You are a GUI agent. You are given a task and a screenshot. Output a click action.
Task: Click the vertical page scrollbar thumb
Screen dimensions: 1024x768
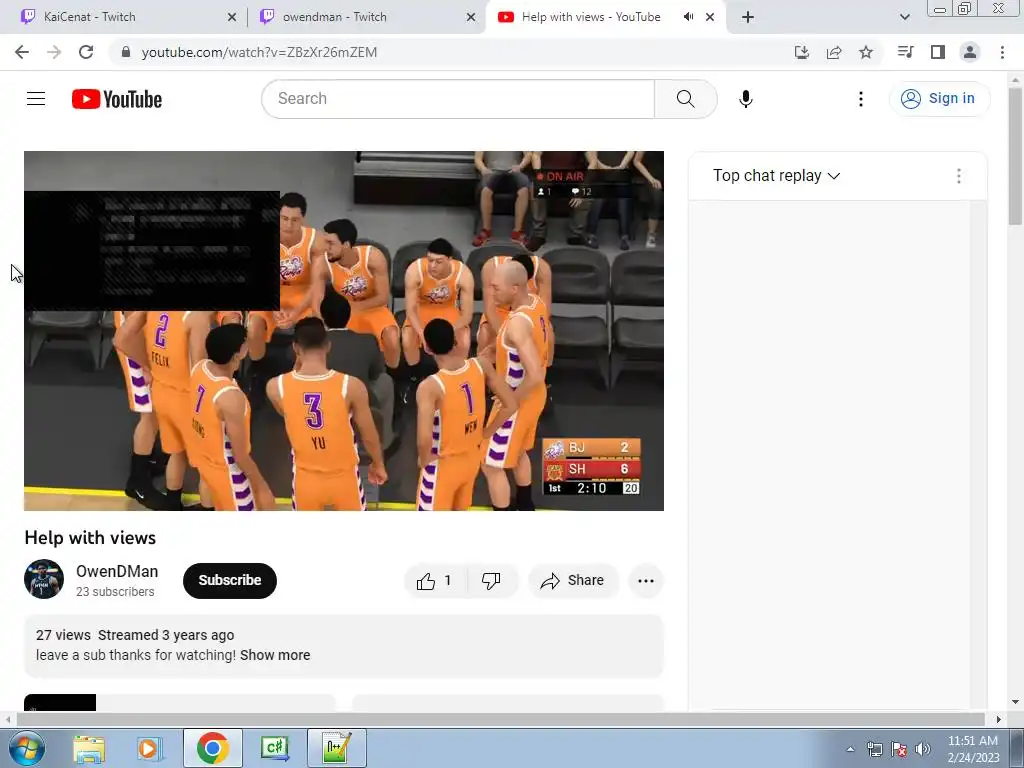(1015, 157)
